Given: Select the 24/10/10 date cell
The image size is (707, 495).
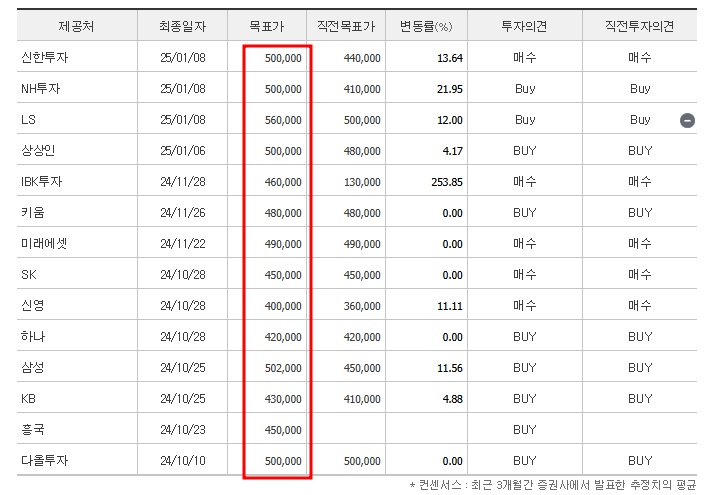Looking at the screenshot, I should (x=183, y=461).
